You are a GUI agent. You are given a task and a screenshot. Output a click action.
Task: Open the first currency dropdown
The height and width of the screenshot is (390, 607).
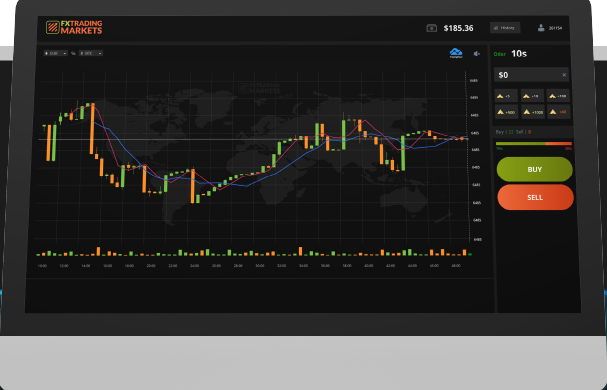coord(55,53)
